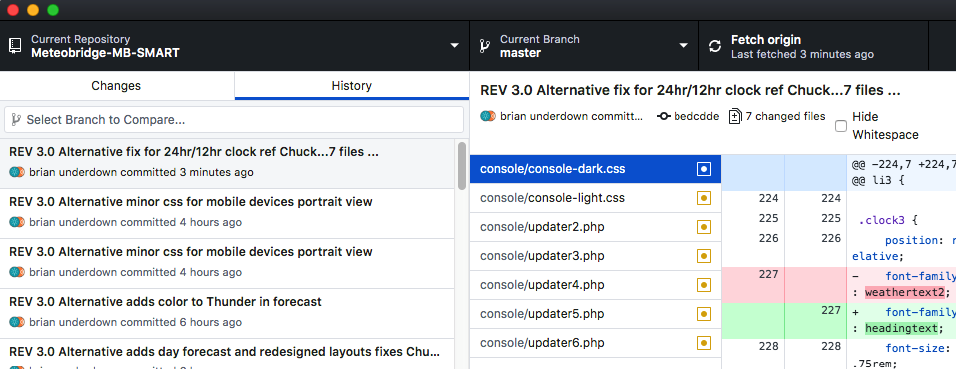Click the commit title in detail pane
This screenshot has height=369, width=956.
pos(690,91)
